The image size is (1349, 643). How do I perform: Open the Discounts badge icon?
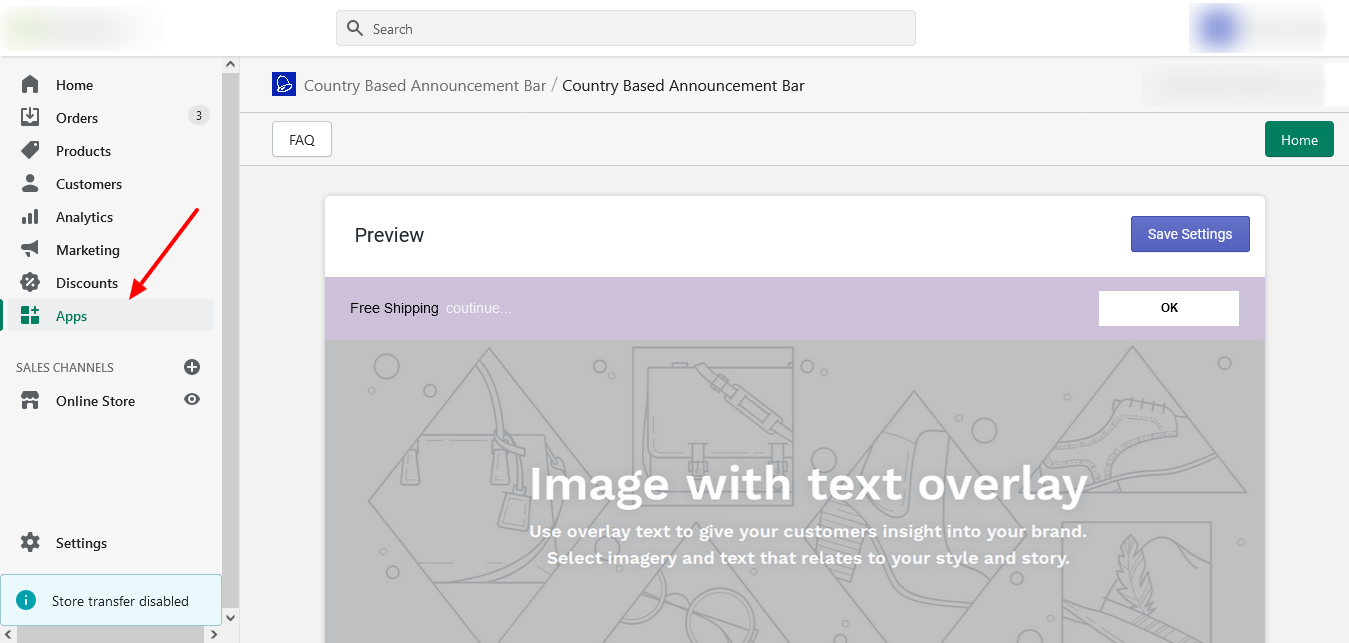[x=30, y=283]
